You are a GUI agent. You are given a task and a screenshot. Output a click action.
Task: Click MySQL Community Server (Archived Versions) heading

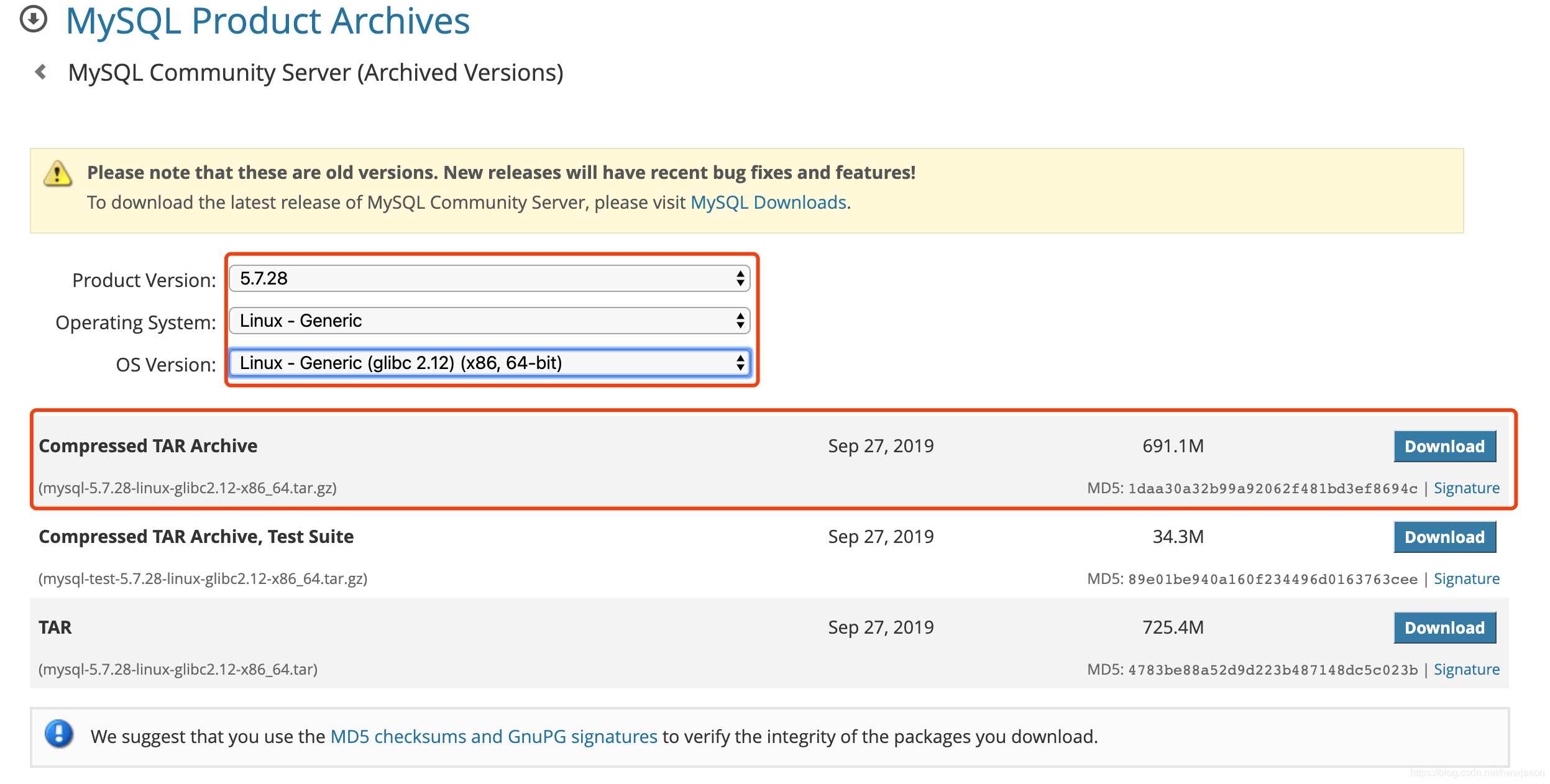315,73
